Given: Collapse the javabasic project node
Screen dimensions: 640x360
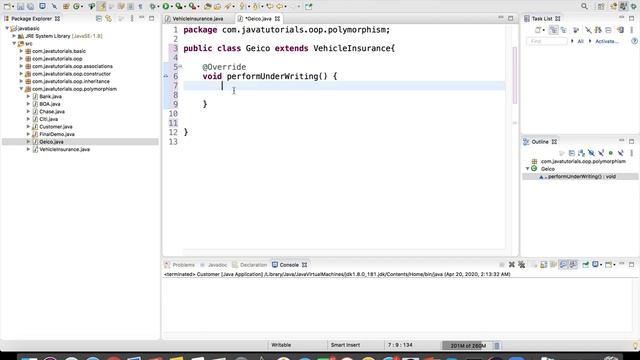Looking at the screenshot, I should pyautogui.click(x=7, y=28).
